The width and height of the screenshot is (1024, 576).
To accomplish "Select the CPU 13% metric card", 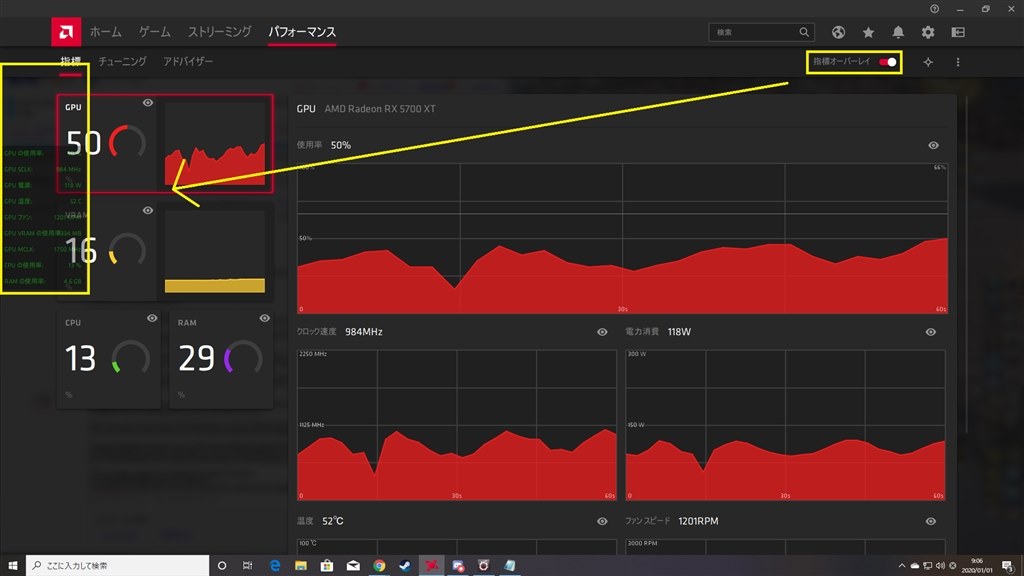I will coord(108,359).
